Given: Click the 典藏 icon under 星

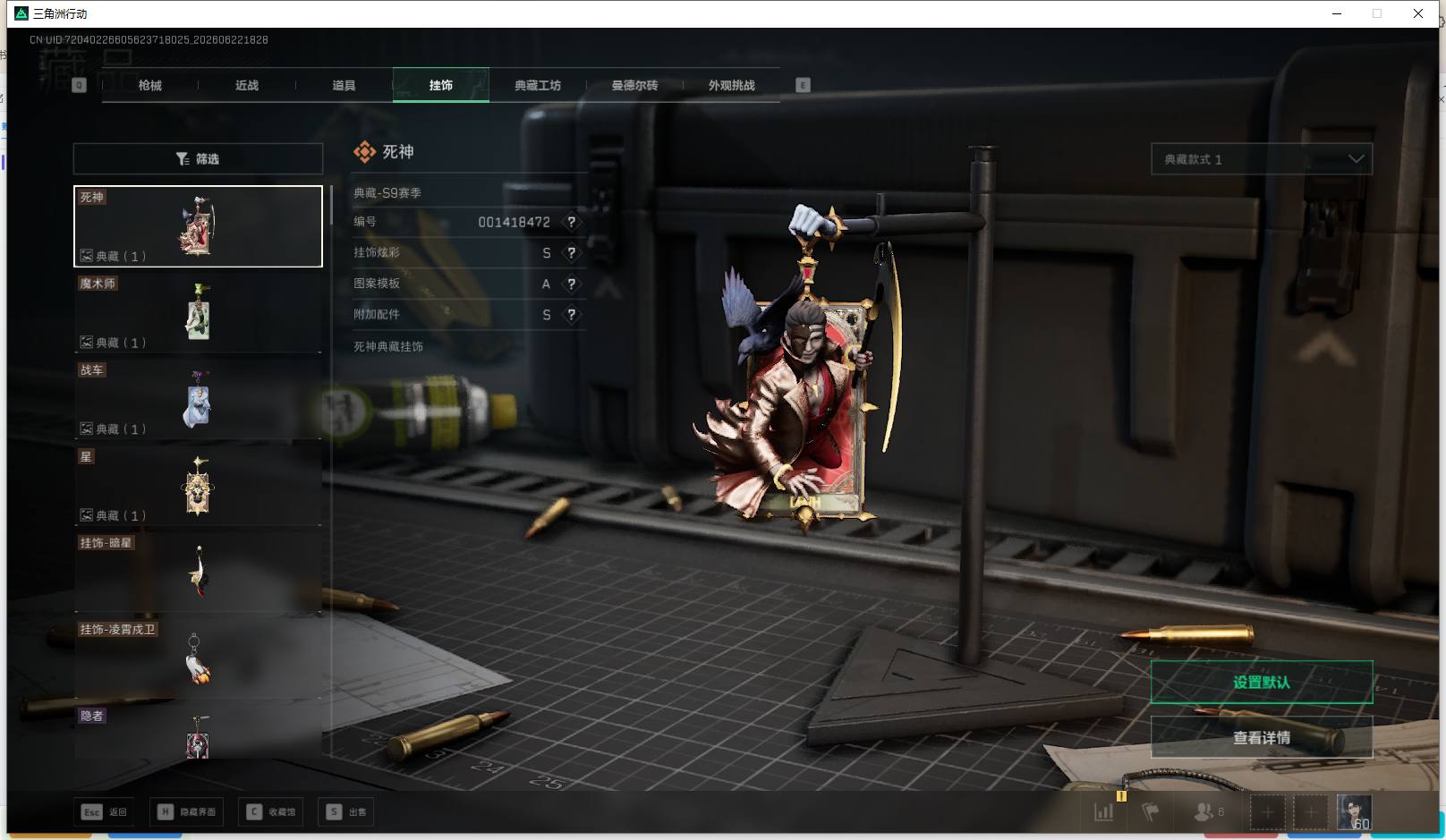Looking at the screenshot, I should pos(87,515).
